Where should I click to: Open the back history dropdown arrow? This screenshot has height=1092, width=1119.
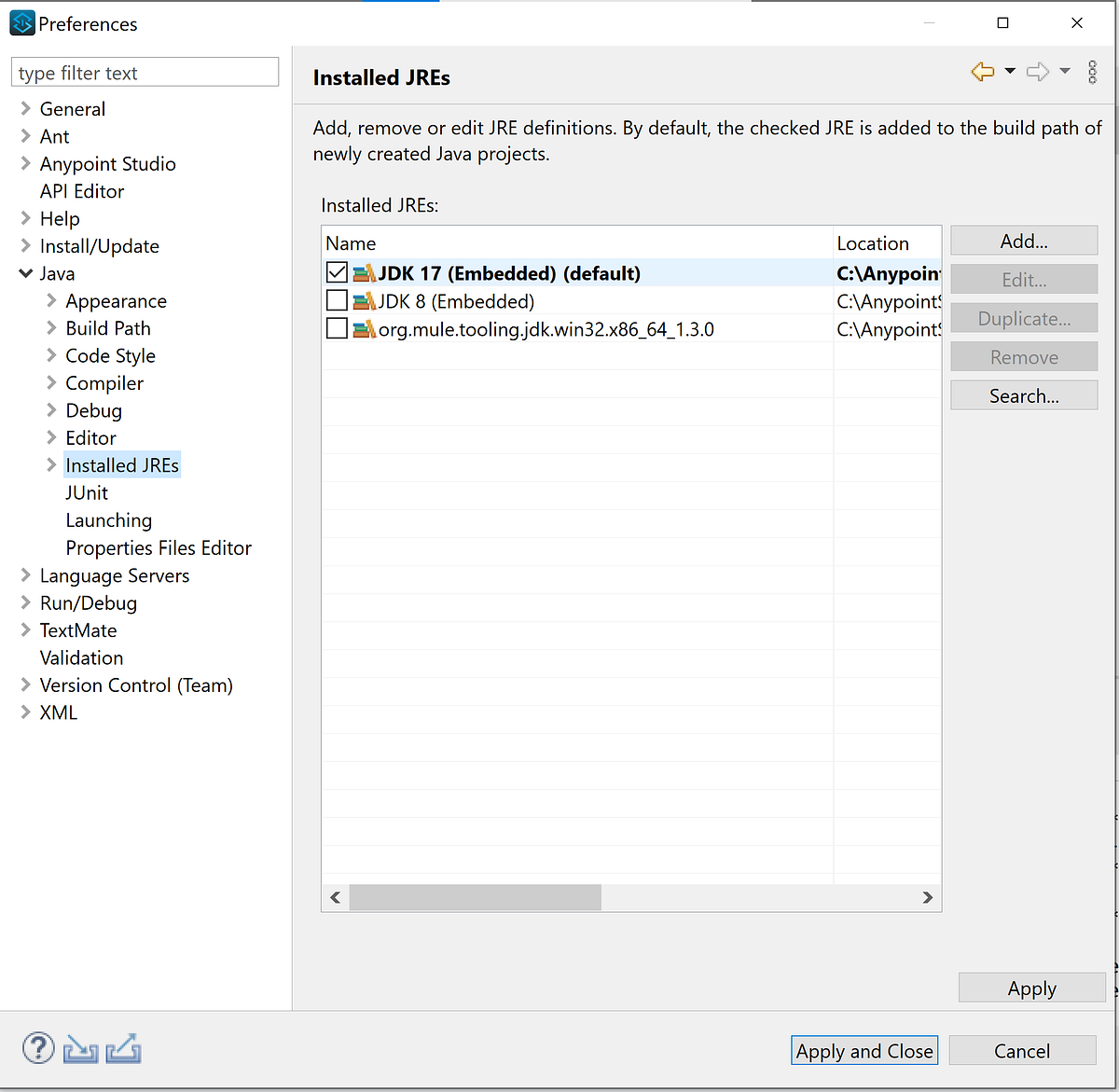click(x=1011, y=71)
